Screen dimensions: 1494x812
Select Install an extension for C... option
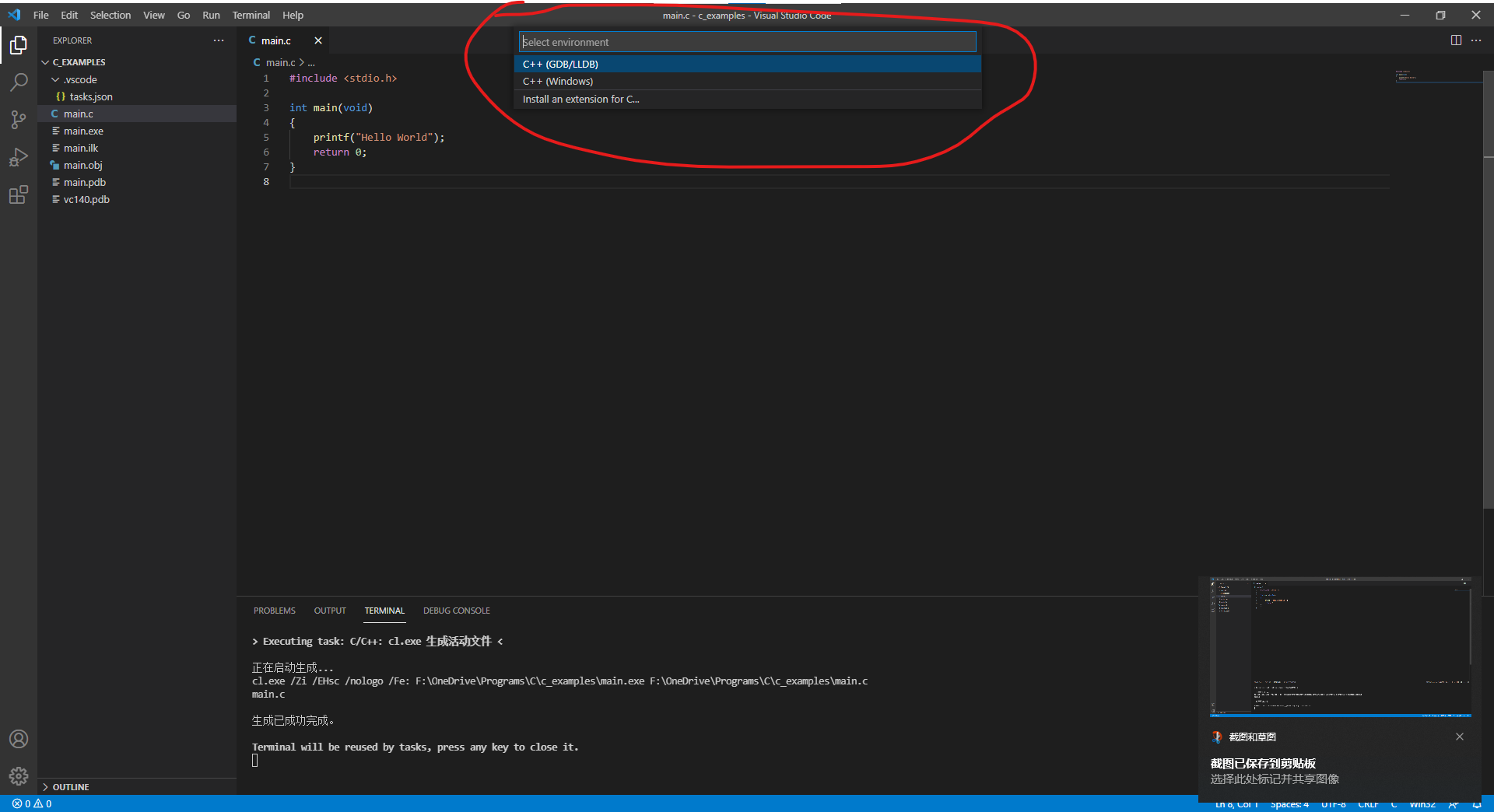point(747,99)
